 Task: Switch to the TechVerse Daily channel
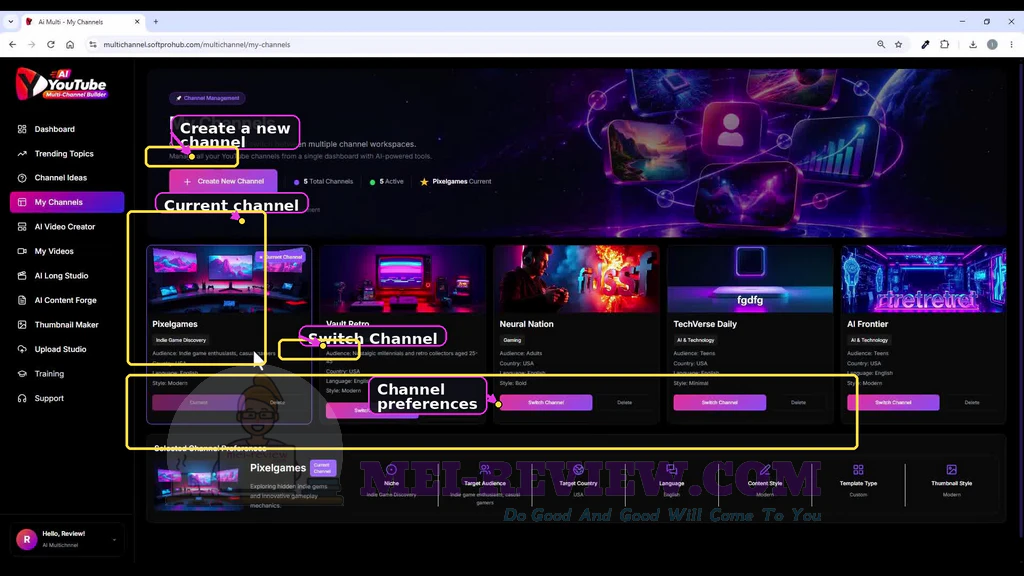720,402
